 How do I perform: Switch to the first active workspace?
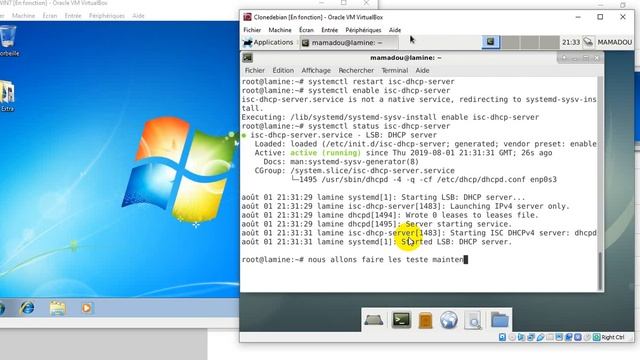[491, 42]
